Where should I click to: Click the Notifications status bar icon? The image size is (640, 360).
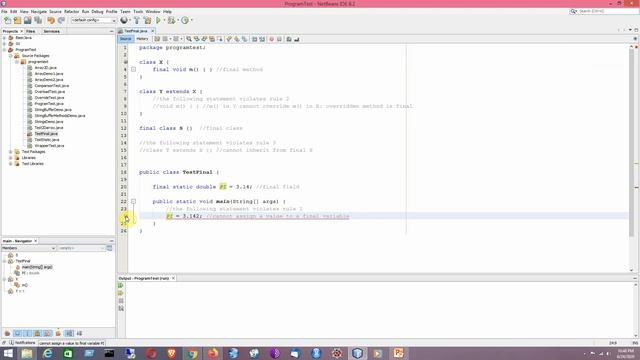pos(11,343)
